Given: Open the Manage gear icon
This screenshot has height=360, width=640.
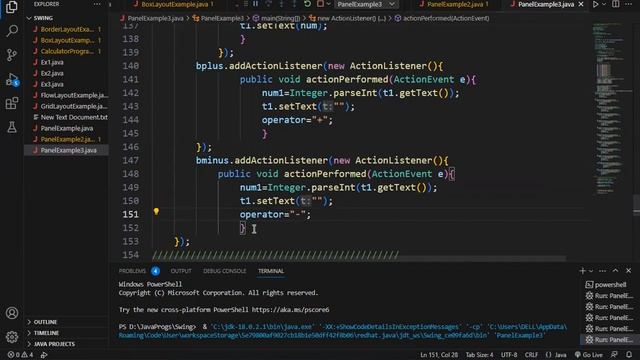Looking at the screenshot, I should point(12,337).
